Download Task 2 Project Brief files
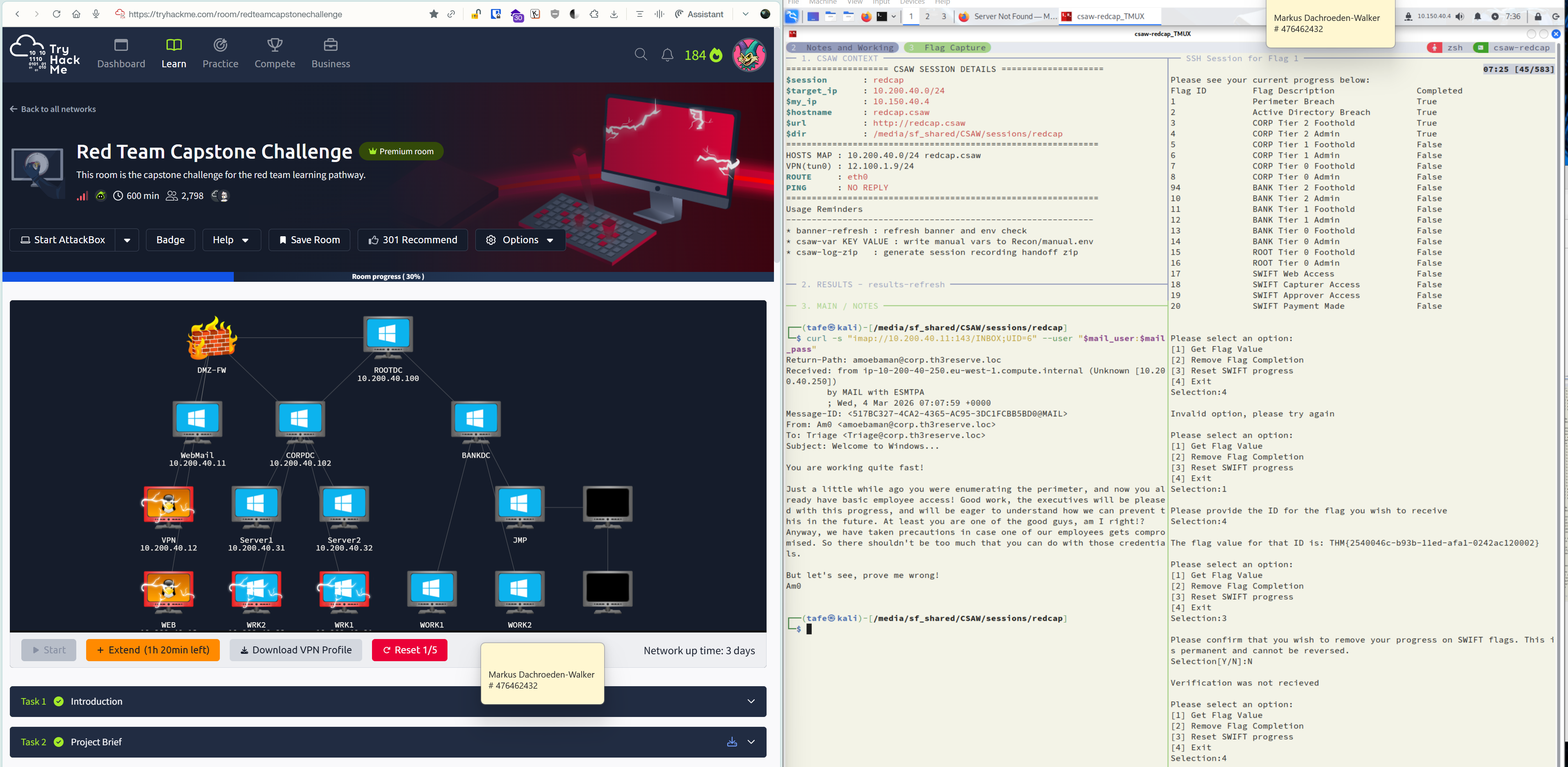 (x=732, y=742)
